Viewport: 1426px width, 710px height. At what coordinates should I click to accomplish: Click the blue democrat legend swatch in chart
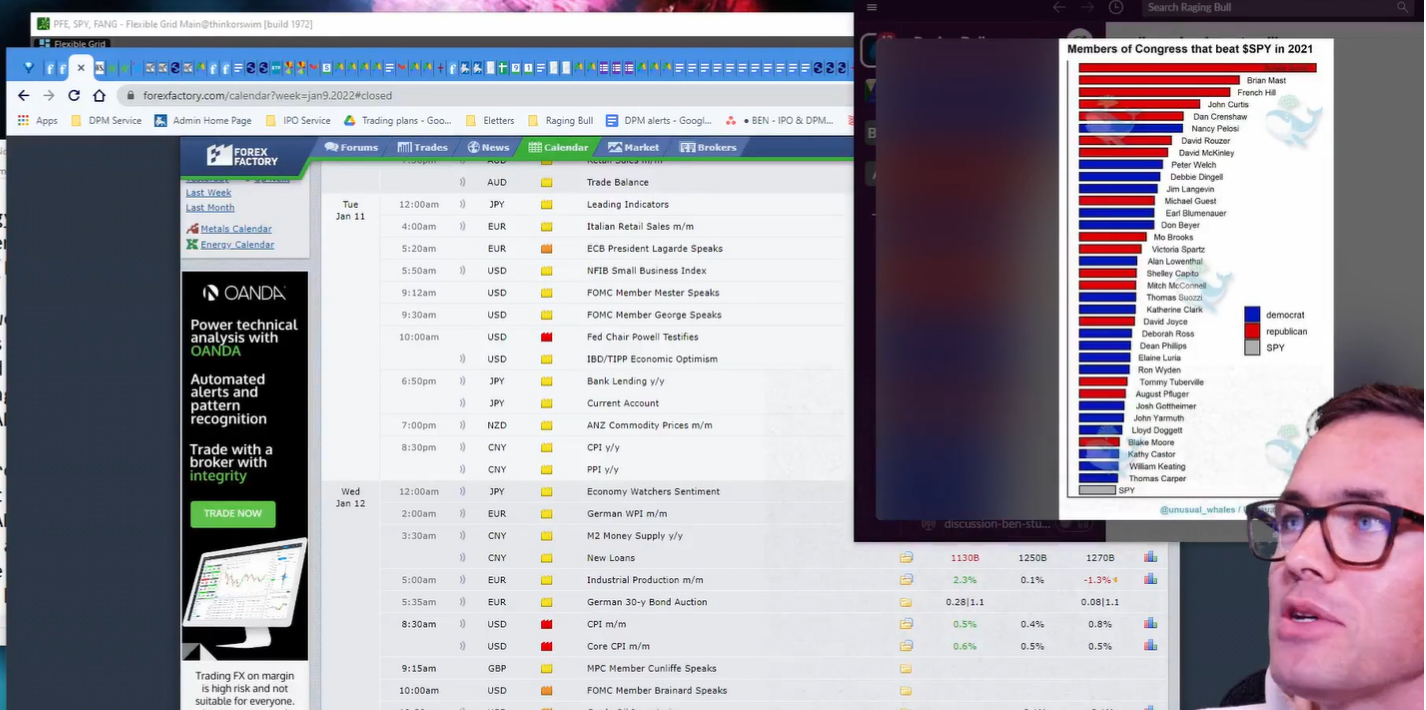[x=1252, y=315]
